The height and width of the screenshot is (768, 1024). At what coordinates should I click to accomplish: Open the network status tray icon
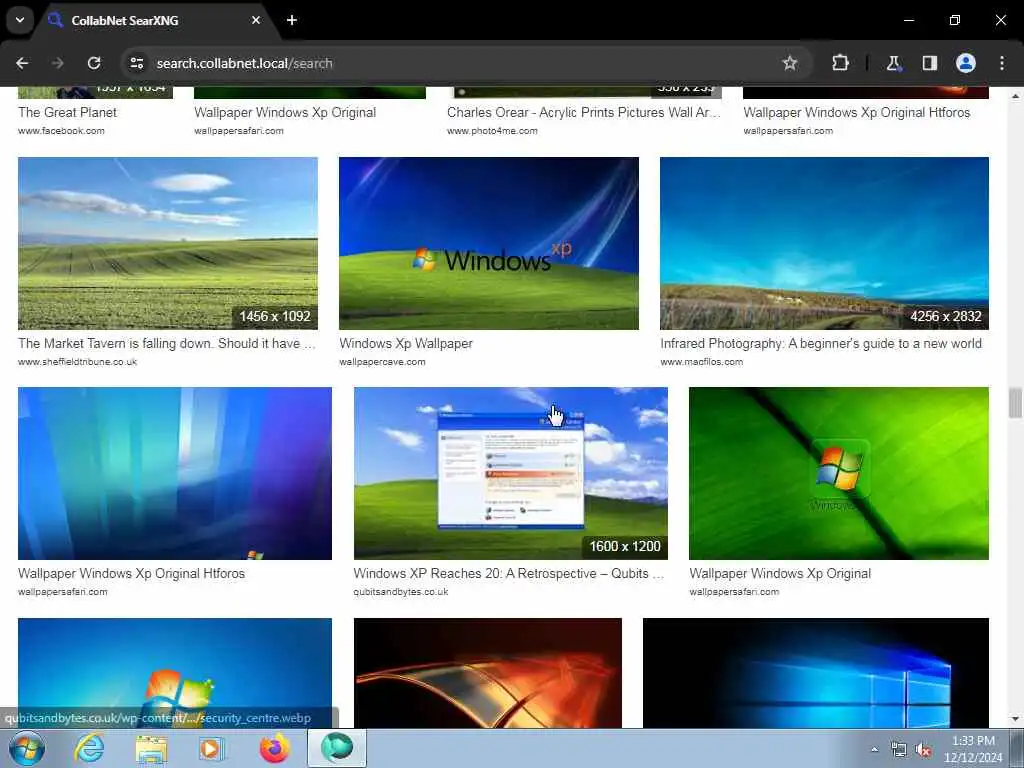click(899, 750)
